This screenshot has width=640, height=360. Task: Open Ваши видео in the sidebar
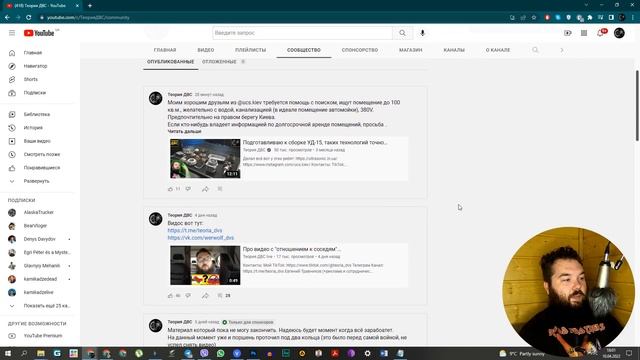pos(38,141)
